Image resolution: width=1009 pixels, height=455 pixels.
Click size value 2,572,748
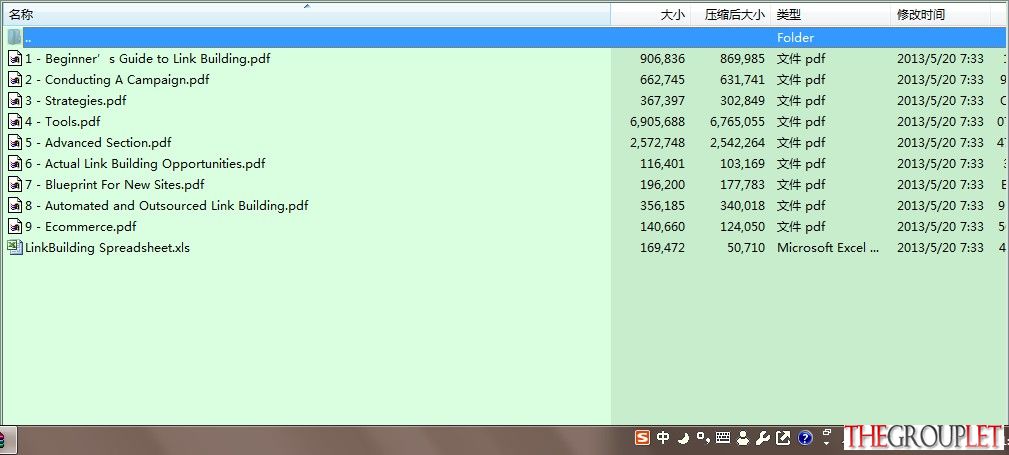tap(658, 143)
